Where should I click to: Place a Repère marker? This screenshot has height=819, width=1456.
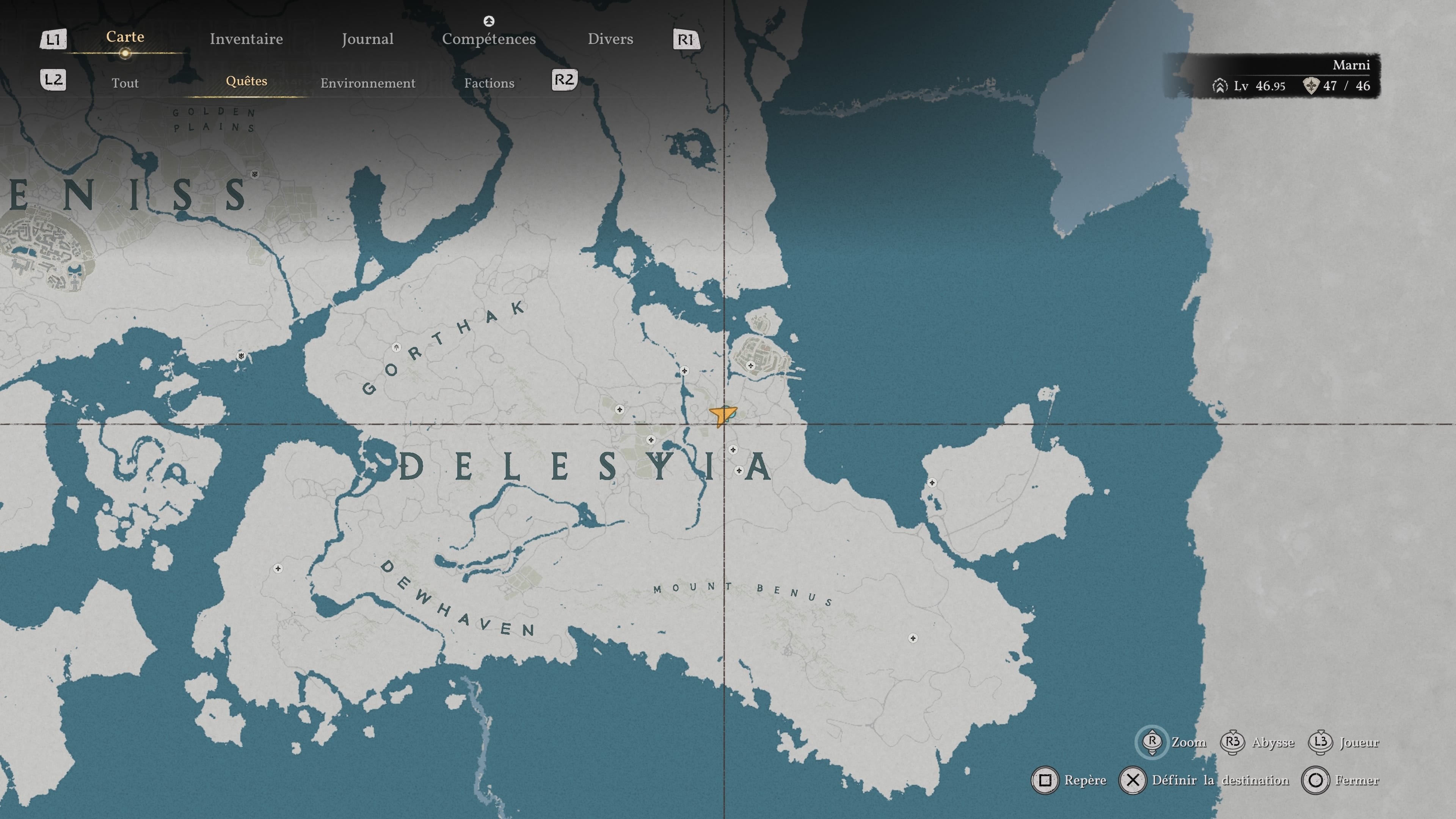pyautogui.click(x=1085, y=781)
